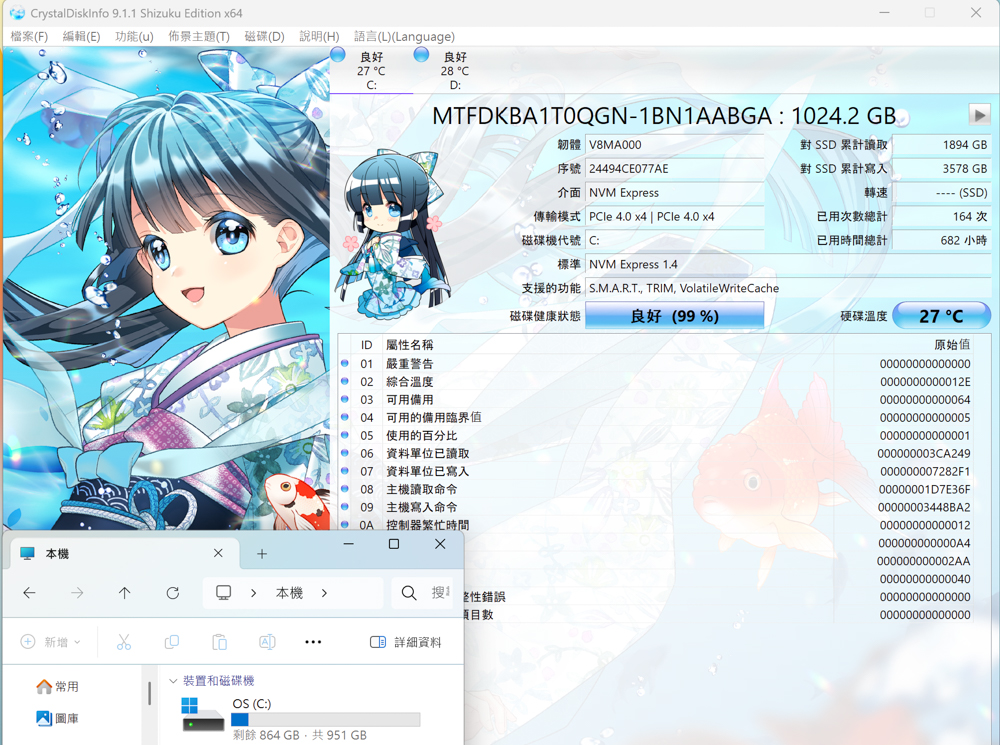Viewport: 1000px width, 745px height.
Task: Go to next disk with arrow button
Action: pos(979,115)
